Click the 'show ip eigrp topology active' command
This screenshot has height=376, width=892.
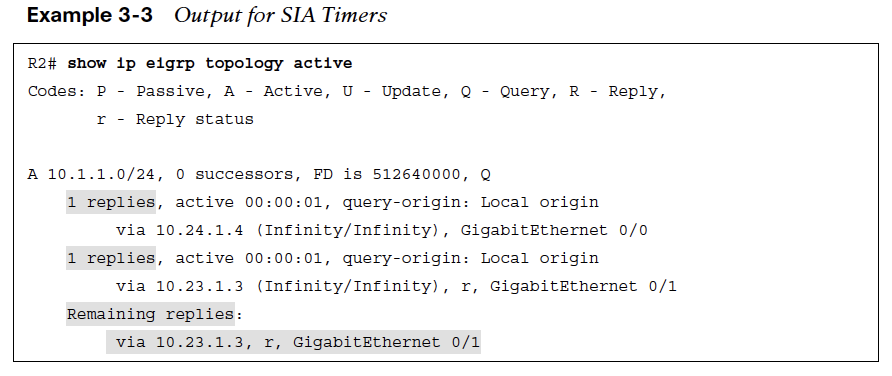click(x=209, y=63)
